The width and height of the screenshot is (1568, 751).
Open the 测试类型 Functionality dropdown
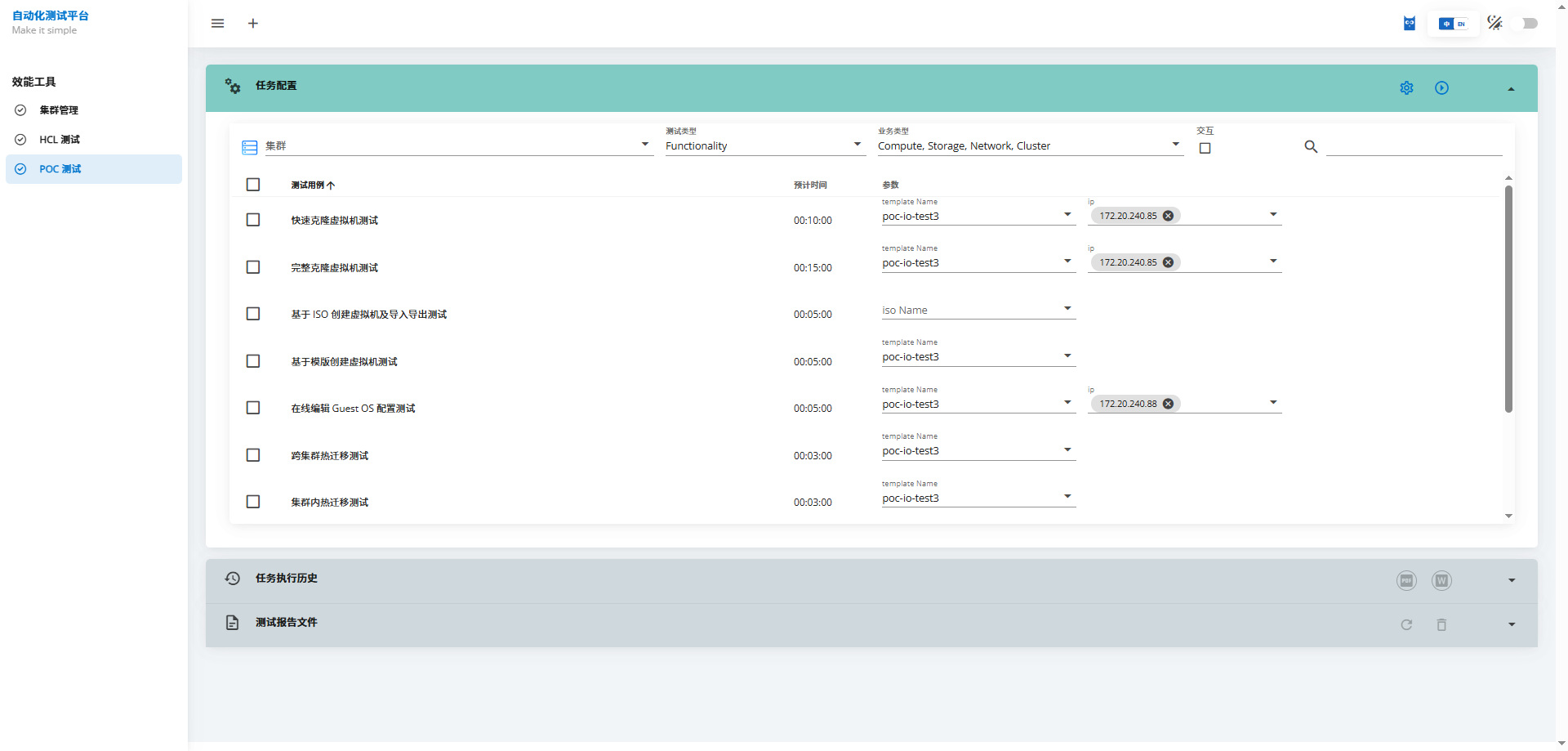click(x=764, y=146)
